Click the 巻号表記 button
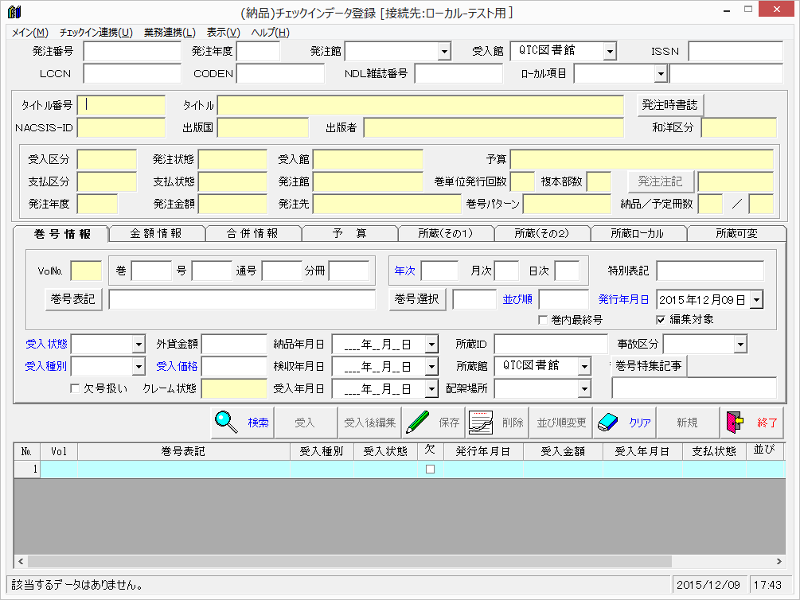The height and width of the screenshot is (600, 800). point(73,299)
